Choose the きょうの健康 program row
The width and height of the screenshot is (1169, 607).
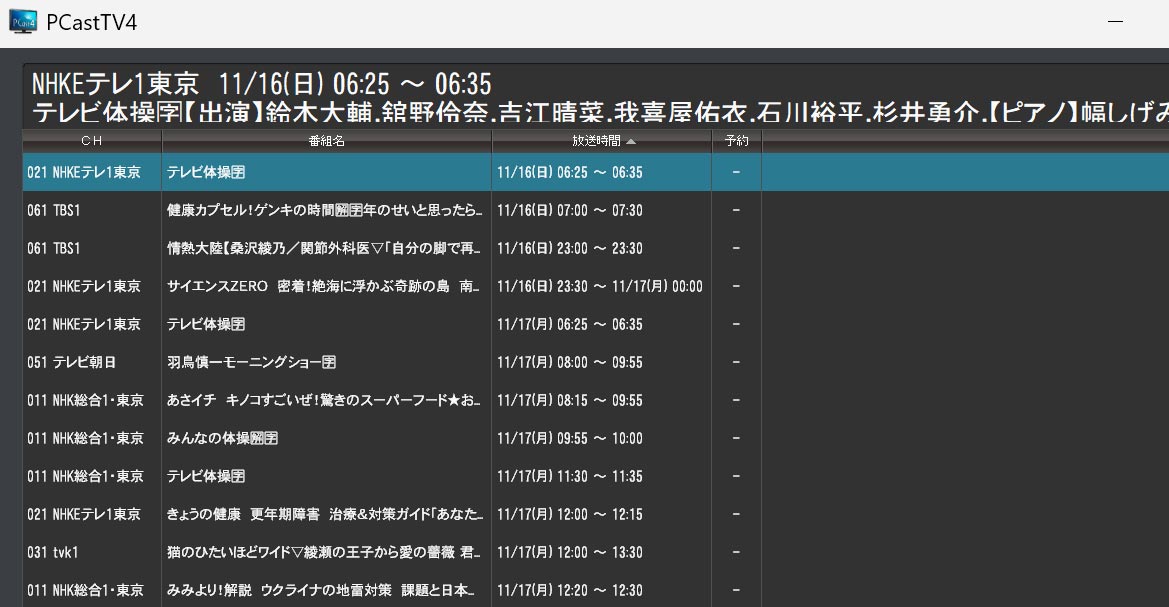click(x=324, y=515)
